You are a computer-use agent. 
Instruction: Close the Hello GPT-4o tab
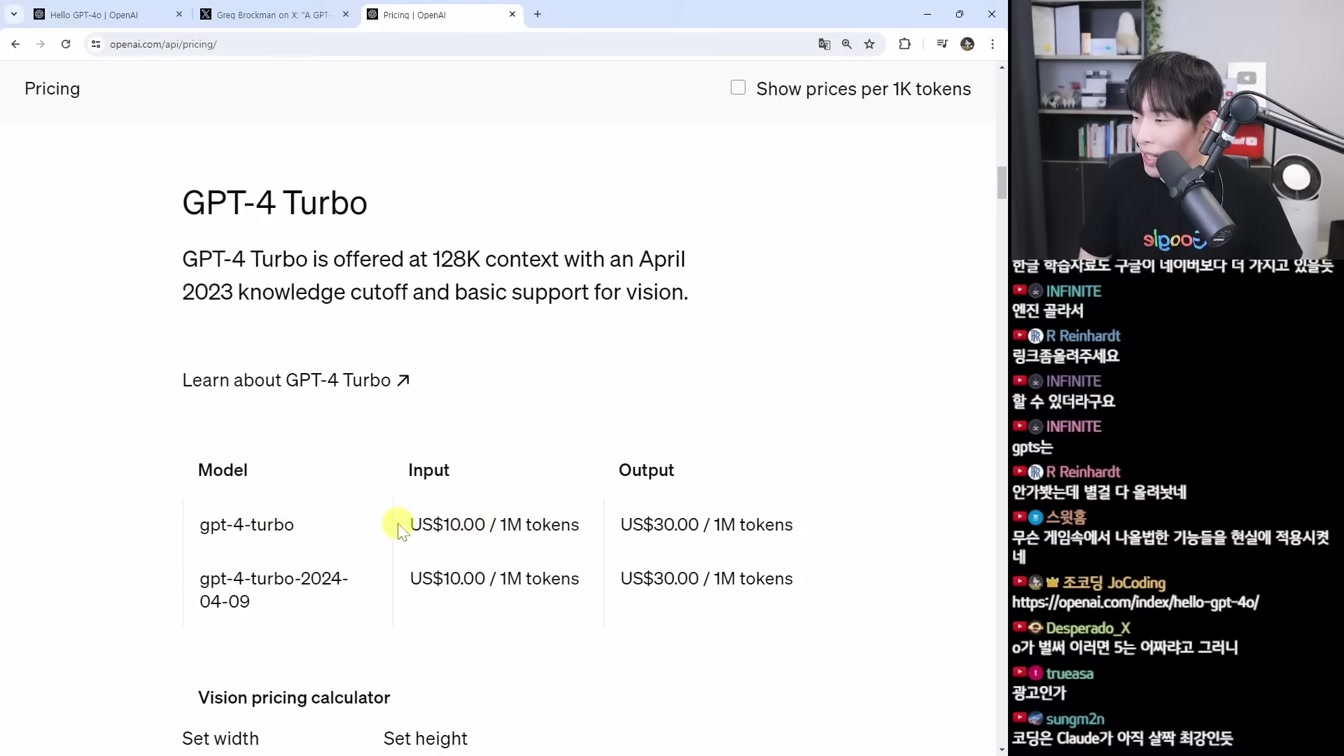pyautogui.click(x=179, y=15)
